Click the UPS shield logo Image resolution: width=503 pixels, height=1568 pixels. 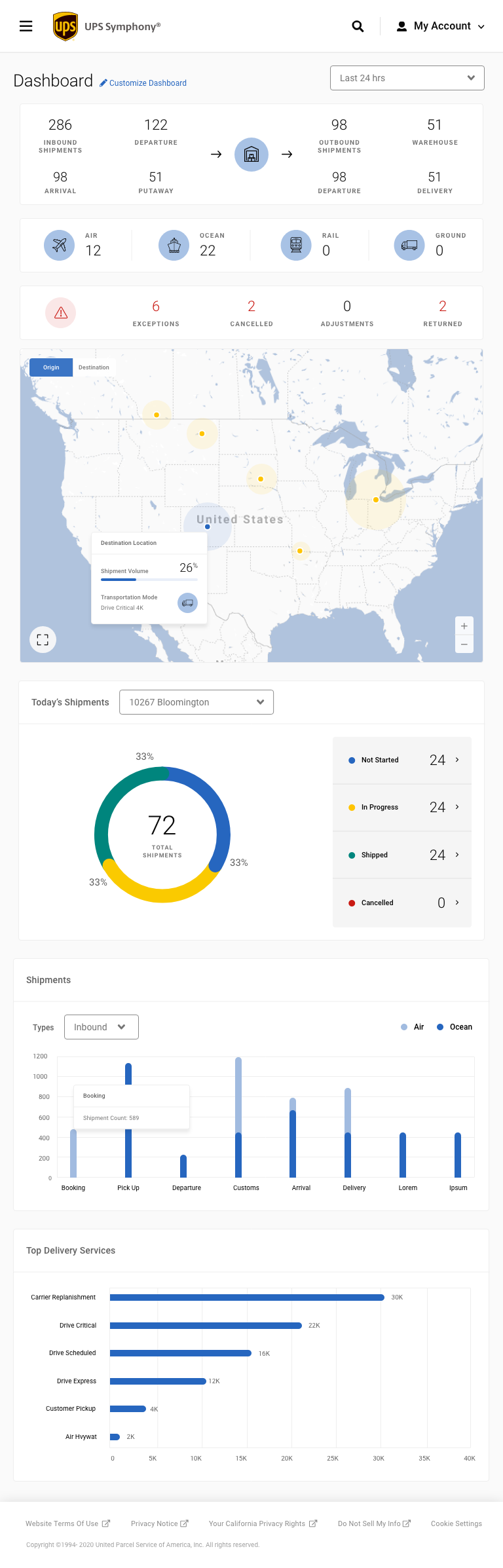pos(65,26)
